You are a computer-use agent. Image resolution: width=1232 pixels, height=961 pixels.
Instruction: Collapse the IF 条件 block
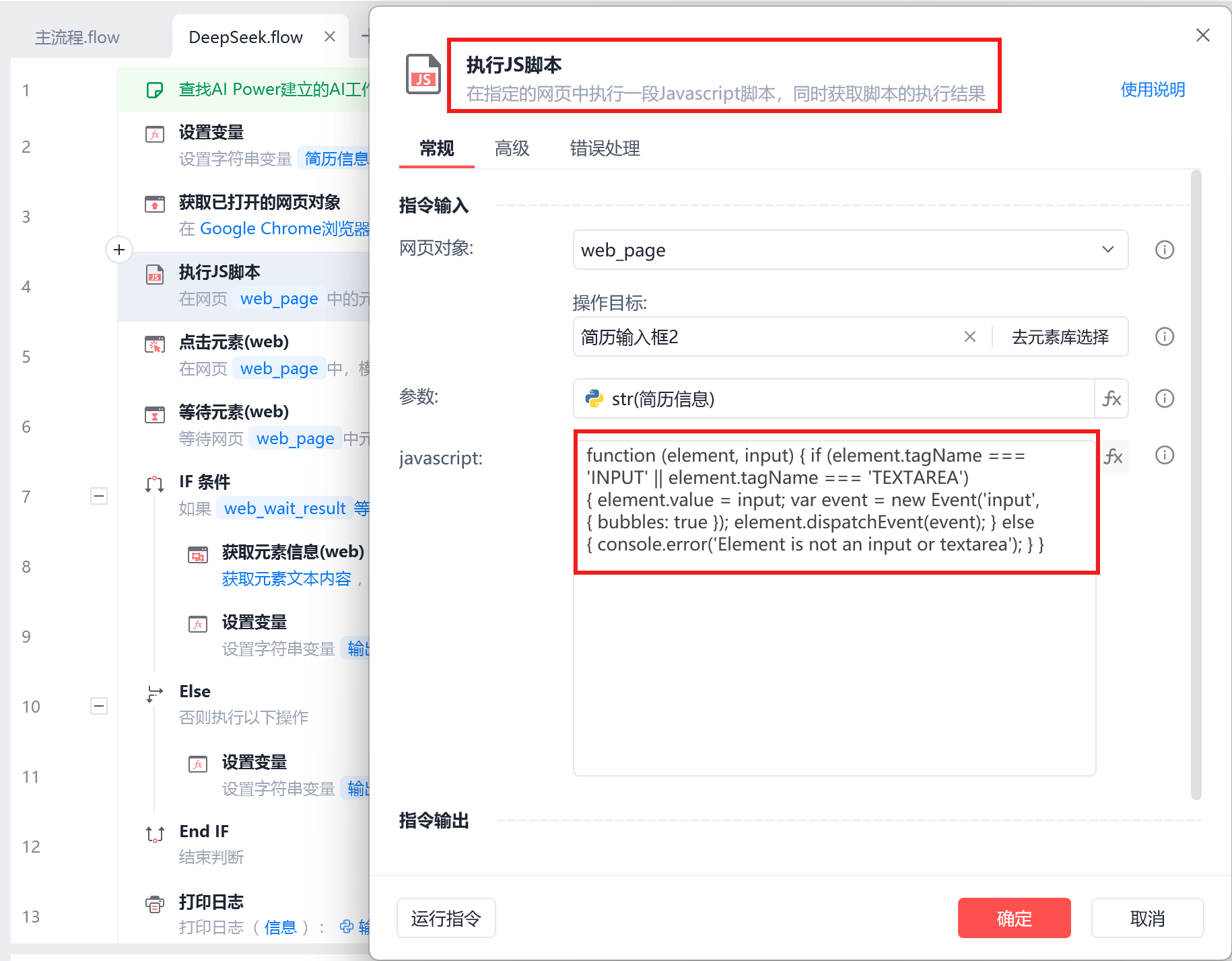pos(99,496)
